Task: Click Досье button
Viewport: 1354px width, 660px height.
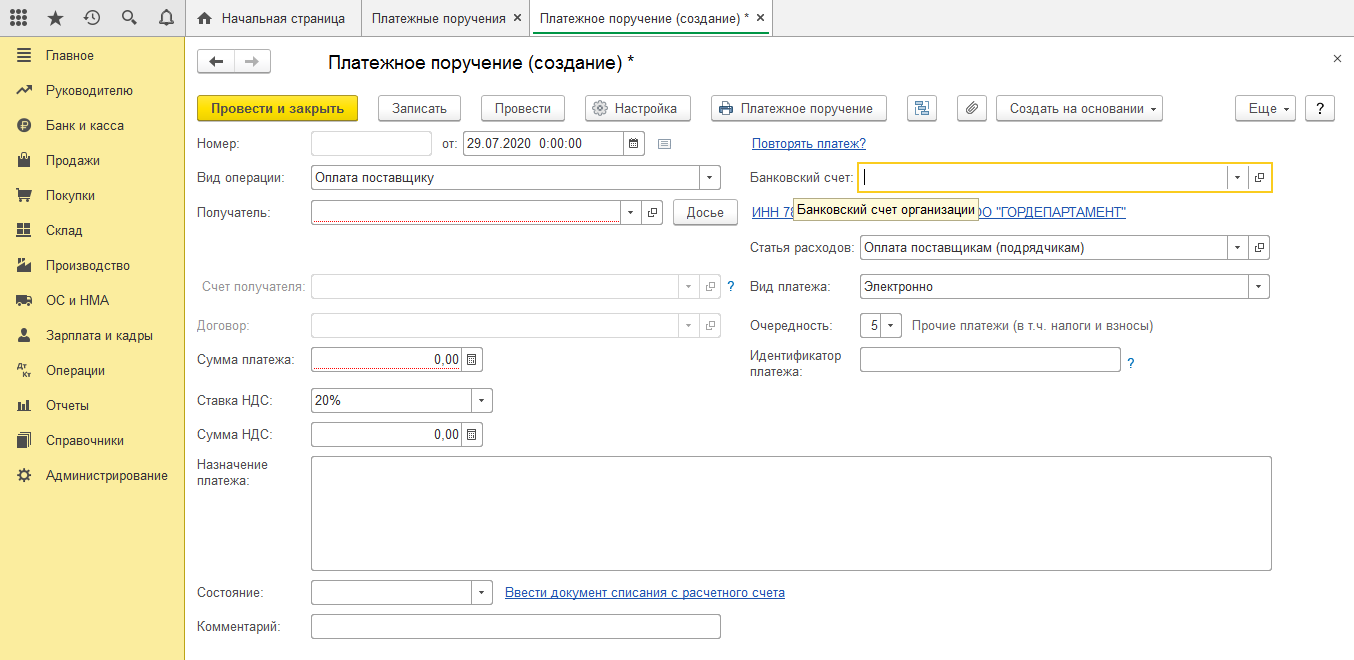Action: tap(705, 212)
